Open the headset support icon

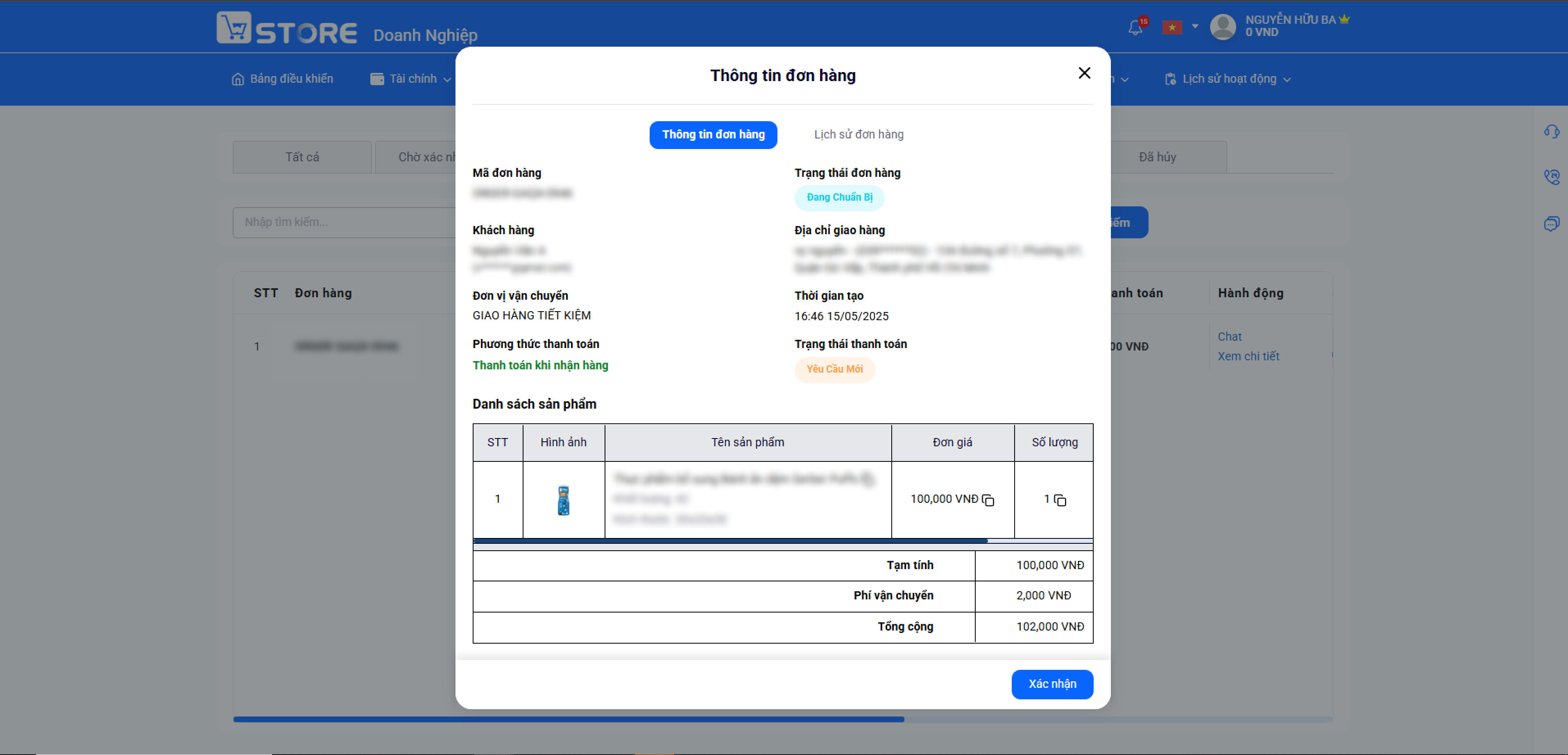tap(1552, 131)
